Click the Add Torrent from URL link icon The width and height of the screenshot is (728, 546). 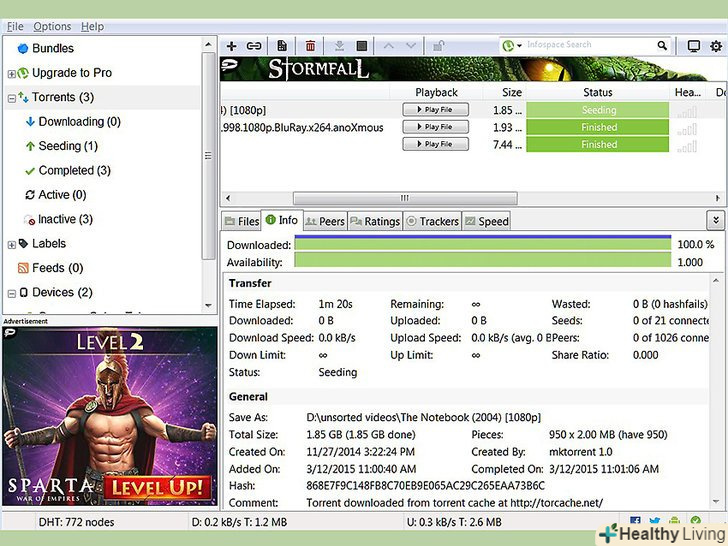pyautogui.click(x=254, y=46)
